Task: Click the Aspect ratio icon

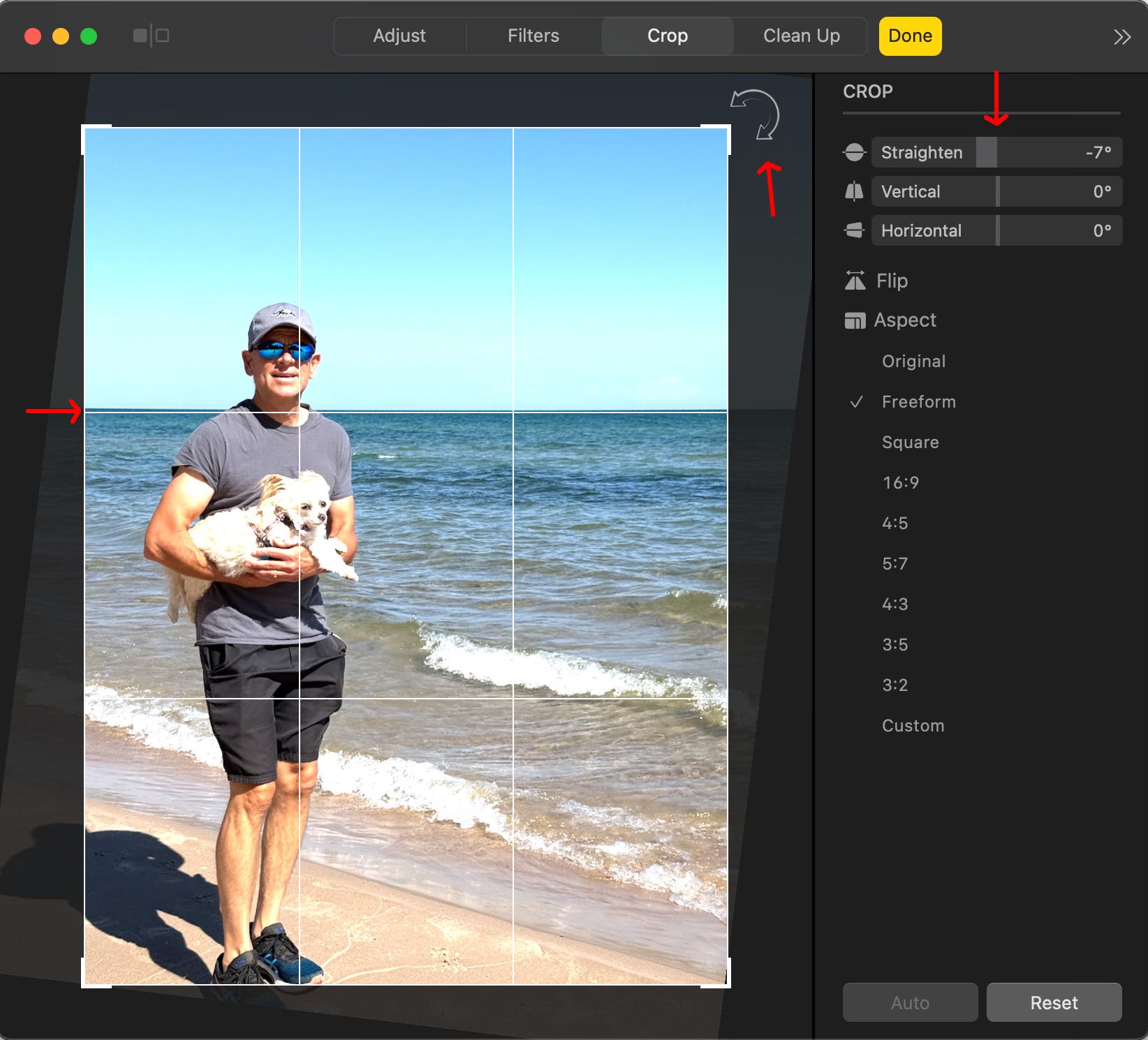Action: [x=855, y=320]
